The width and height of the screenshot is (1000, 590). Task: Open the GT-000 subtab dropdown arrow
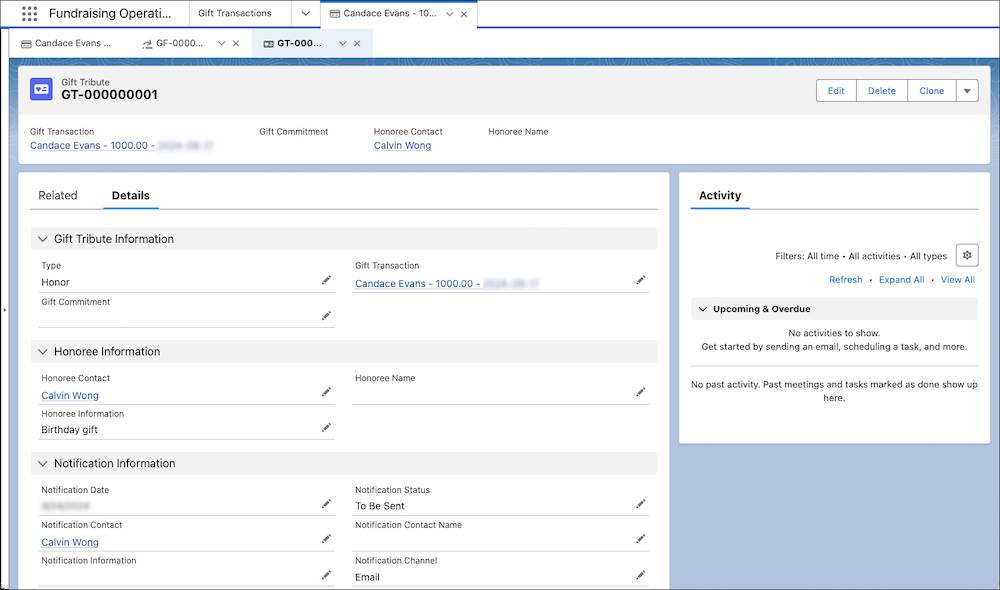click(342, 43)
